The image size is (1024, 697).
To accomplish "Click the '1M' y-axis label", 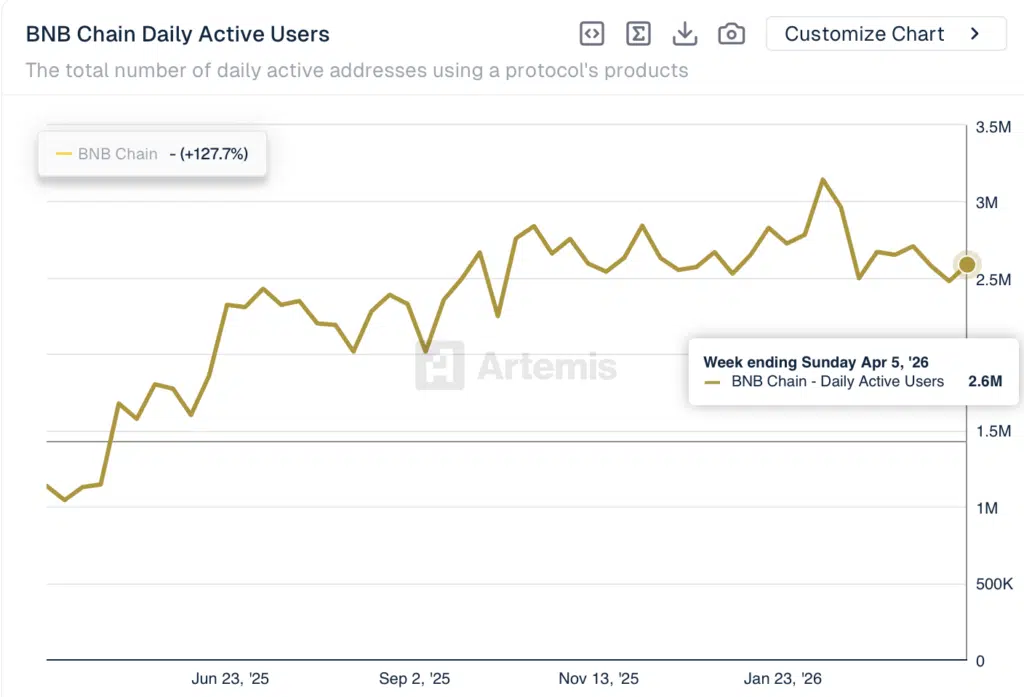I will pyautogui.click(x=987, y=508).
